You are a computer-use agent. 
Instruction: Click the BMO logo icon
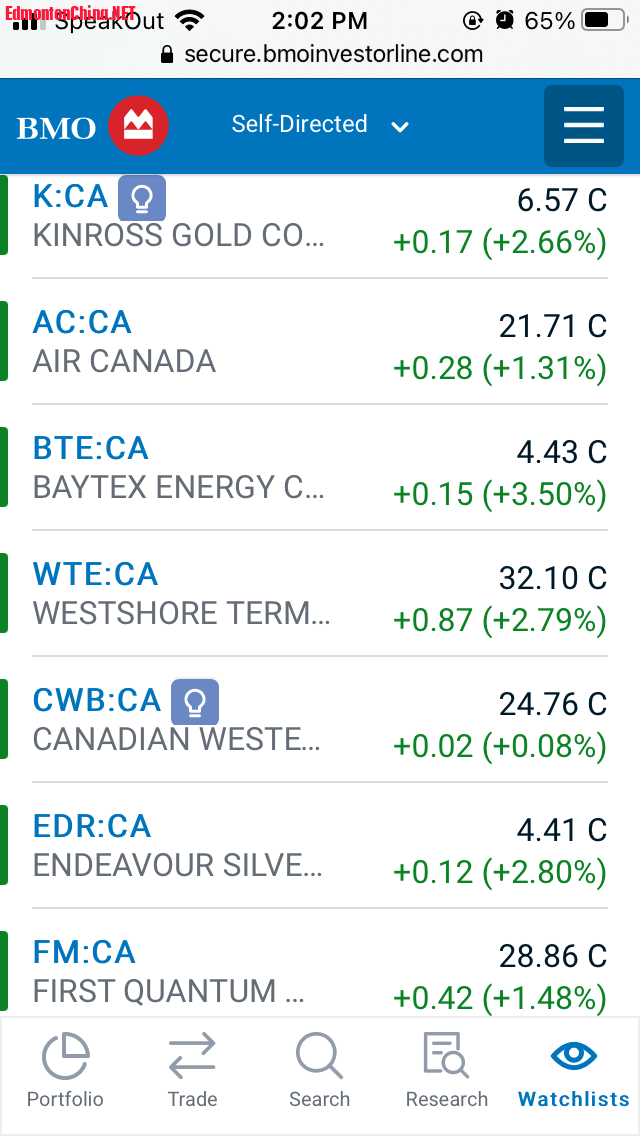tap(138, 126)
